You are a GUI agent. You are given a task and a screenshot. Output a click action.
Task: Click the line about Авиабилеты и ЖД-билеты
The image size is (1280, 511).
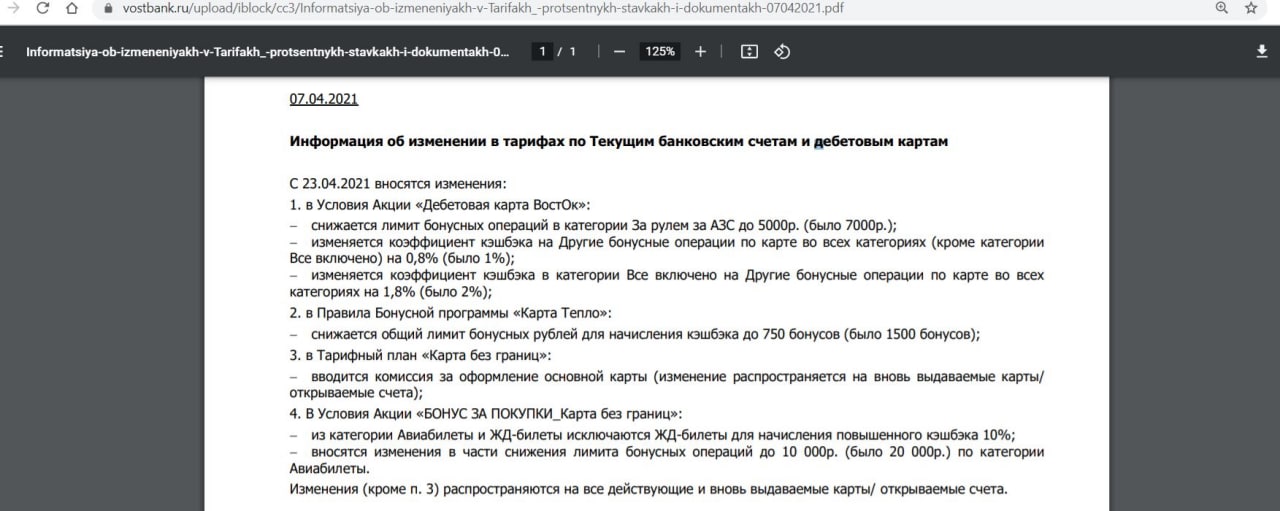pos(653,434)
